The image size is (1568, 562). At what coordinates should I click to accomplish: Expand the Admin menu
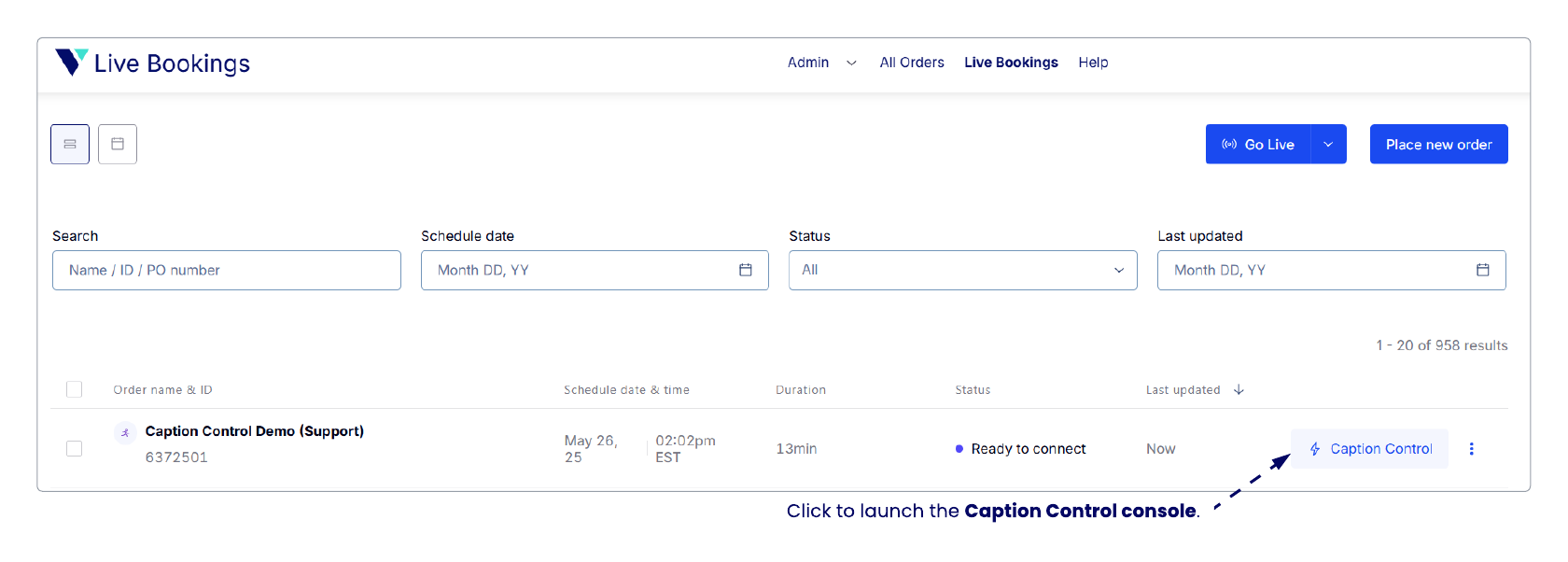821,63
